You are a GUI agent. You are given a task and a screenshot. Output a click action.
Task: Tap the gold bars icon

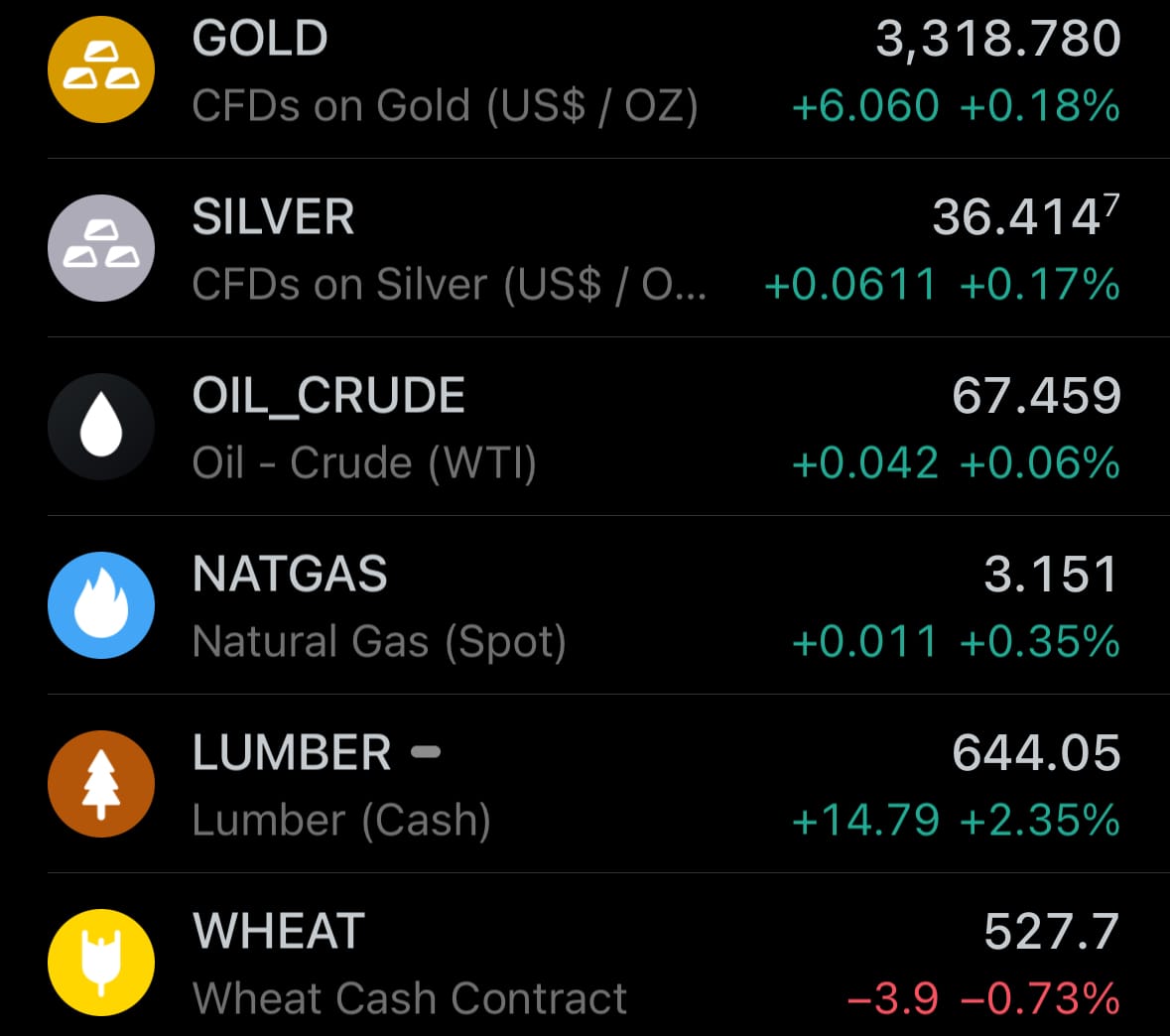(101, 69)
